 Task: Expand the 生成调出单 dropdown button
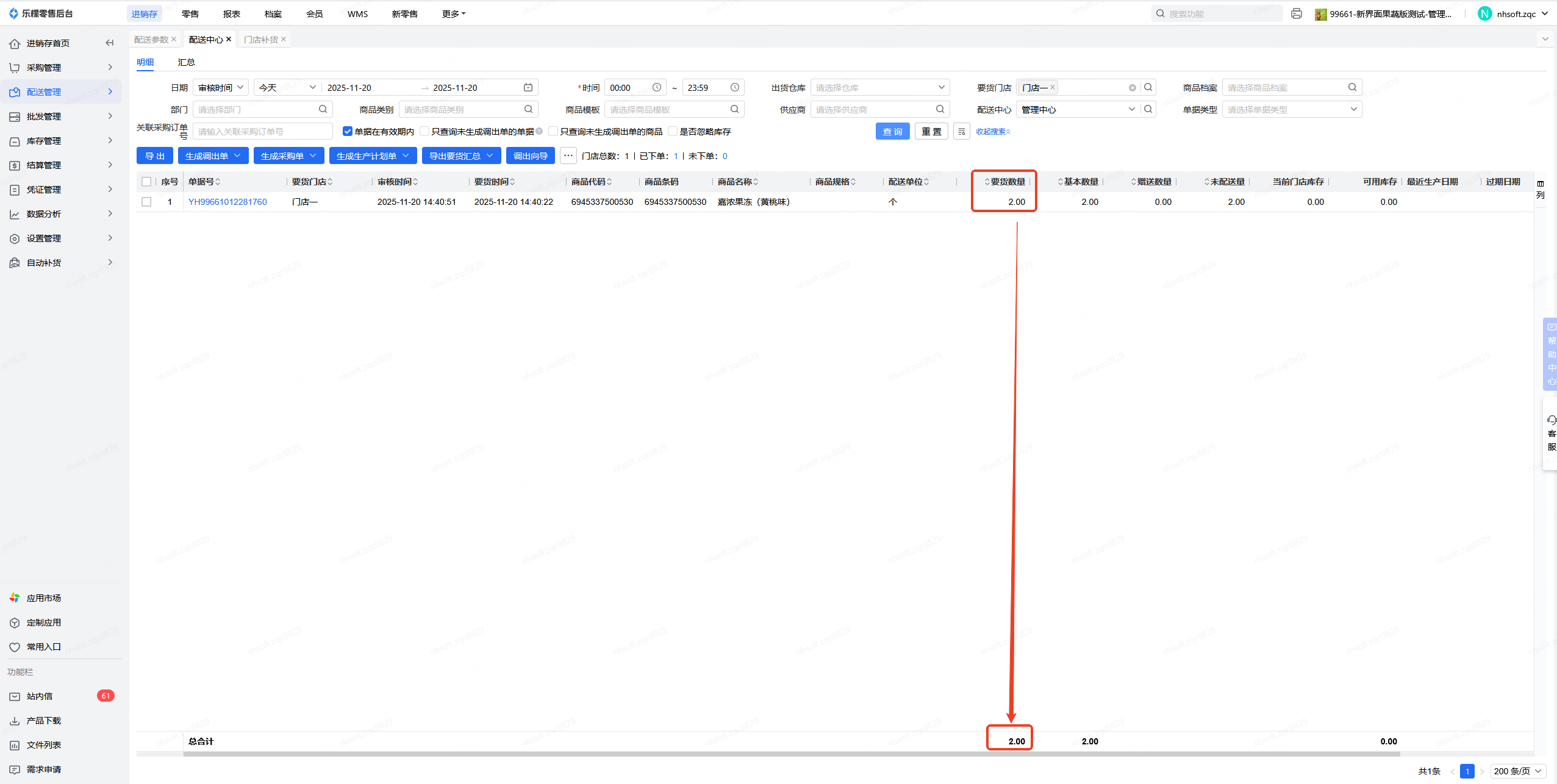[x=213, y=156]
